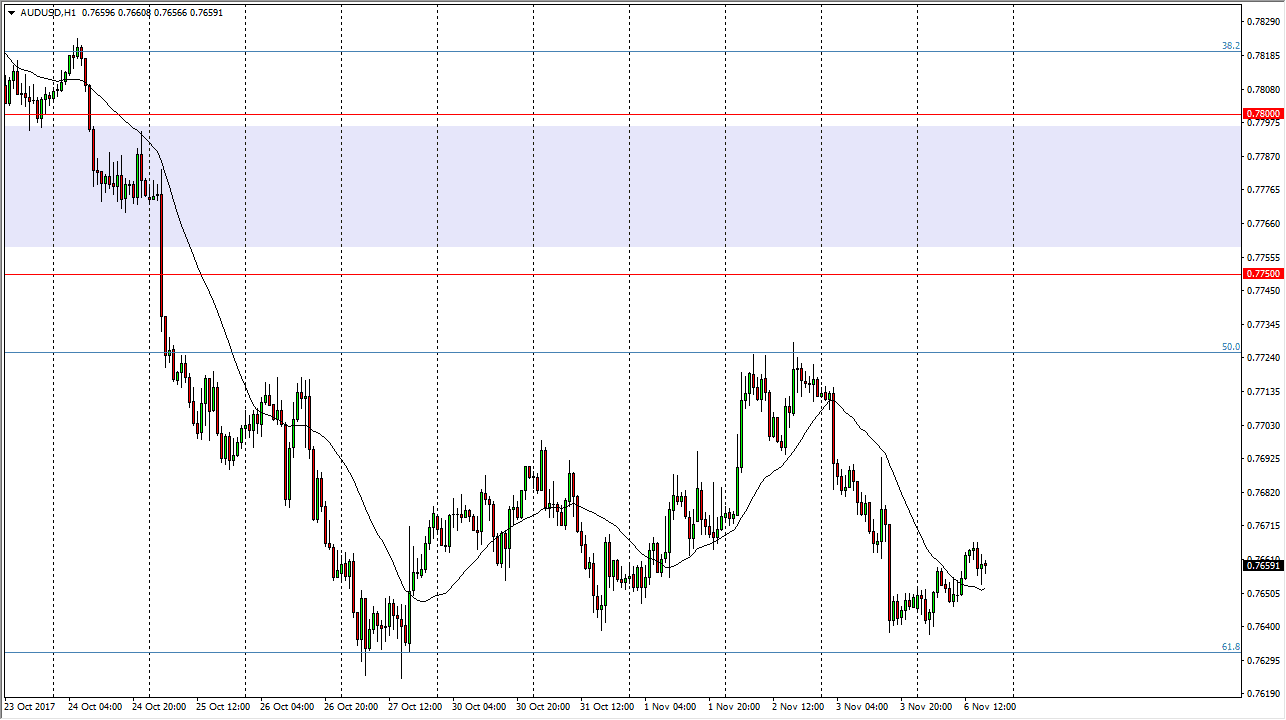Select the shaded lavender rectangle zone
Image resolution: width=1286 pixels, height=720 pixels.
coord(622,186)
